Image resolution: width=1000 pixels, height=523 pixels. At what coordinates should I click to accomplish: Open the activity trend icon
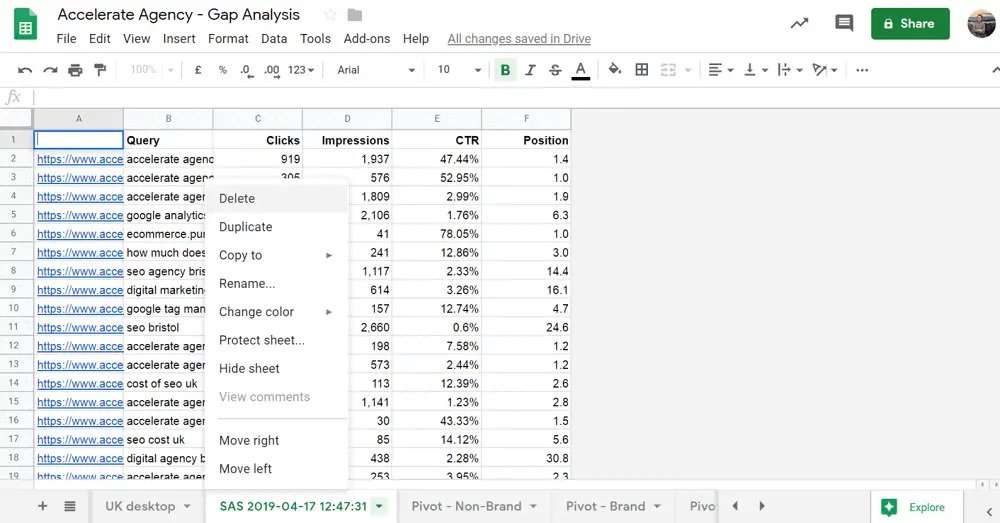click(x=799, y=24)
